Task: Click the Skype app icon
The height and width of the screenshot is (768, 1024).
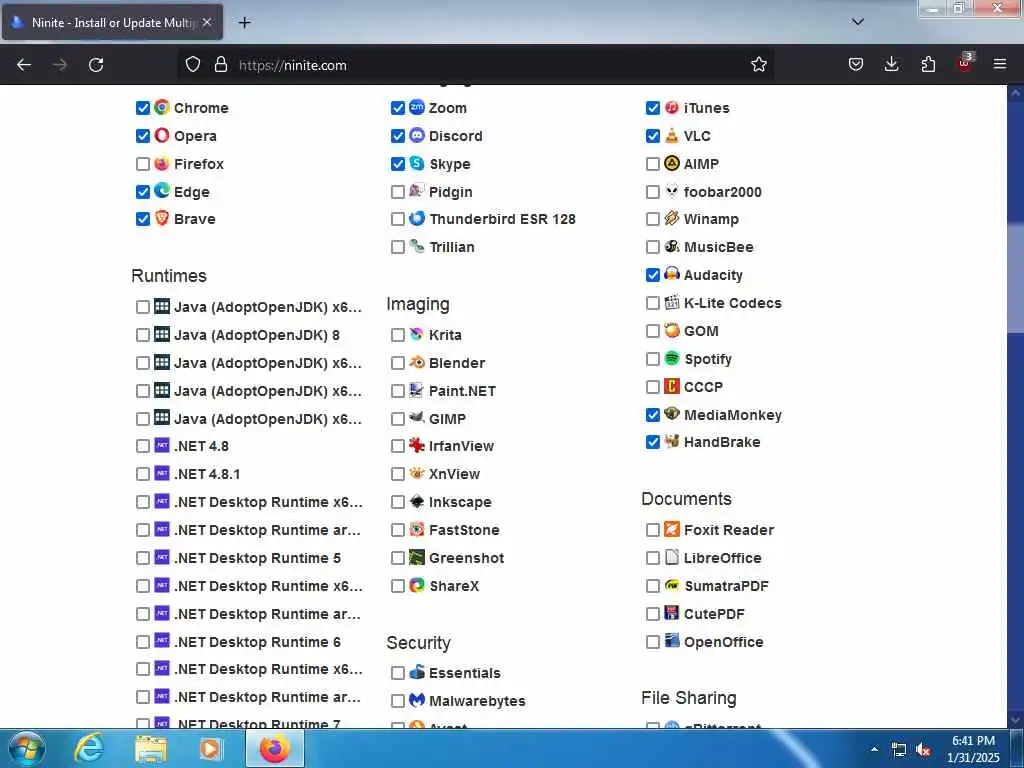Action: click(417, 163)
